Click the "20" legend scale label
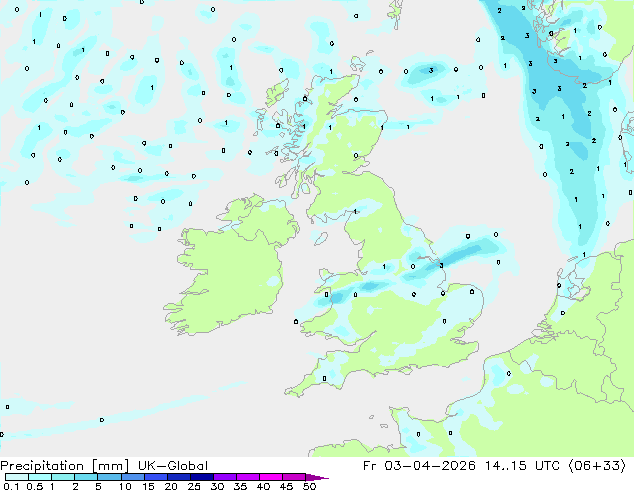 tap(171, 486)
